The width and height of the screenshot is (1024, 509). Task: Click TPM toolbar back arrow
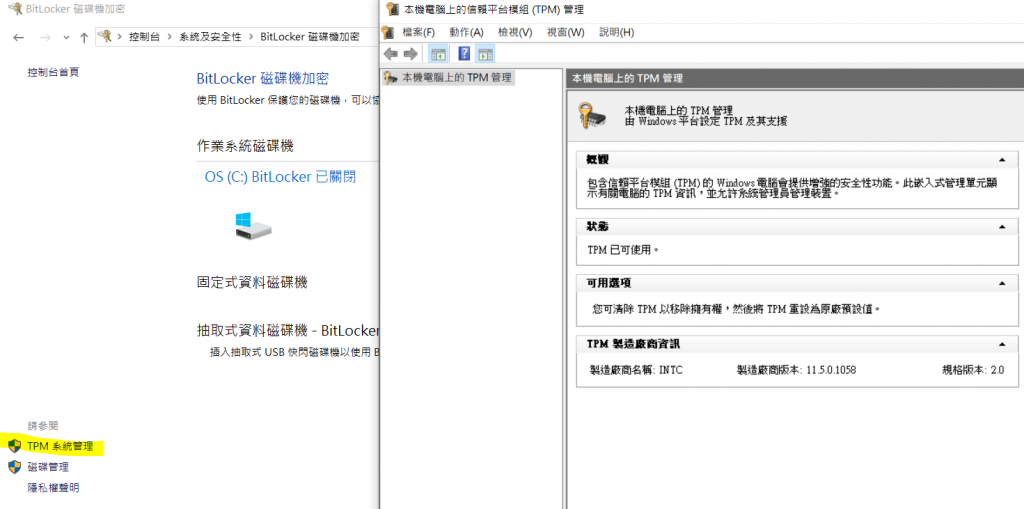(x=391, y=54)
